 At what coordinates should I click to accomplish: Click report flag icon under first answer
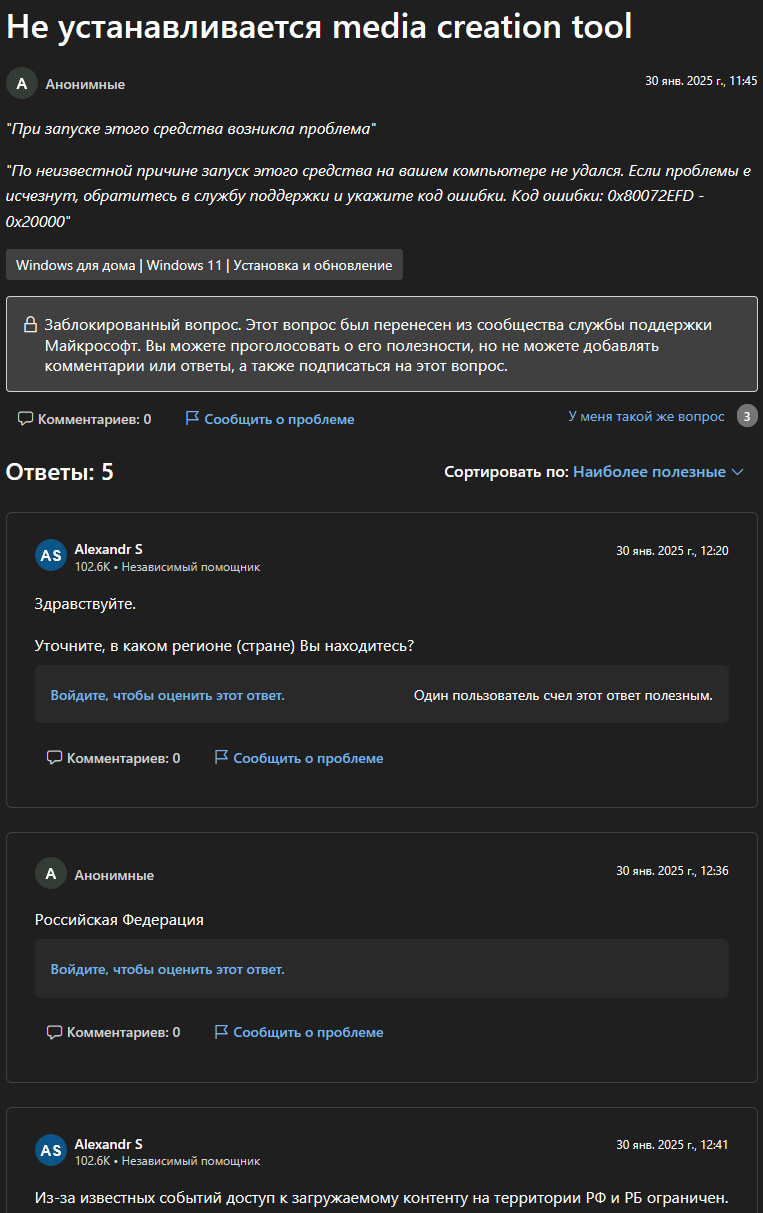point(221,758)
